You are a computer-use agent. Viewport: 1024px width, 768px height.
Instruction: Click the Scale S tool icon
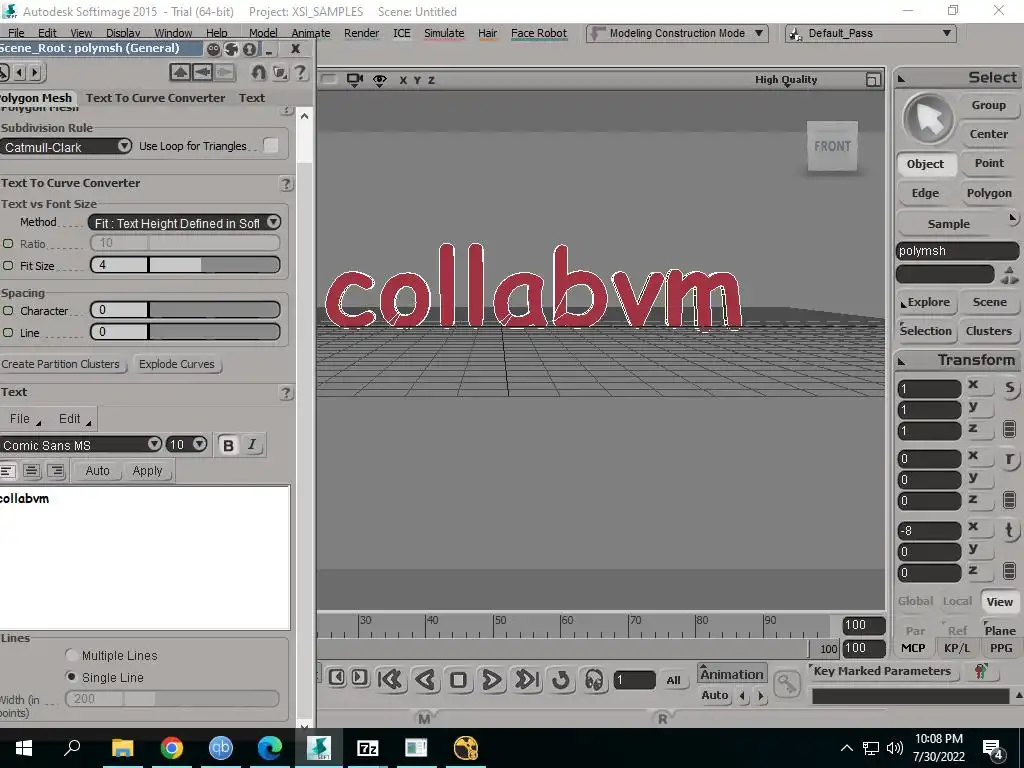click(x=1010, y=389)
